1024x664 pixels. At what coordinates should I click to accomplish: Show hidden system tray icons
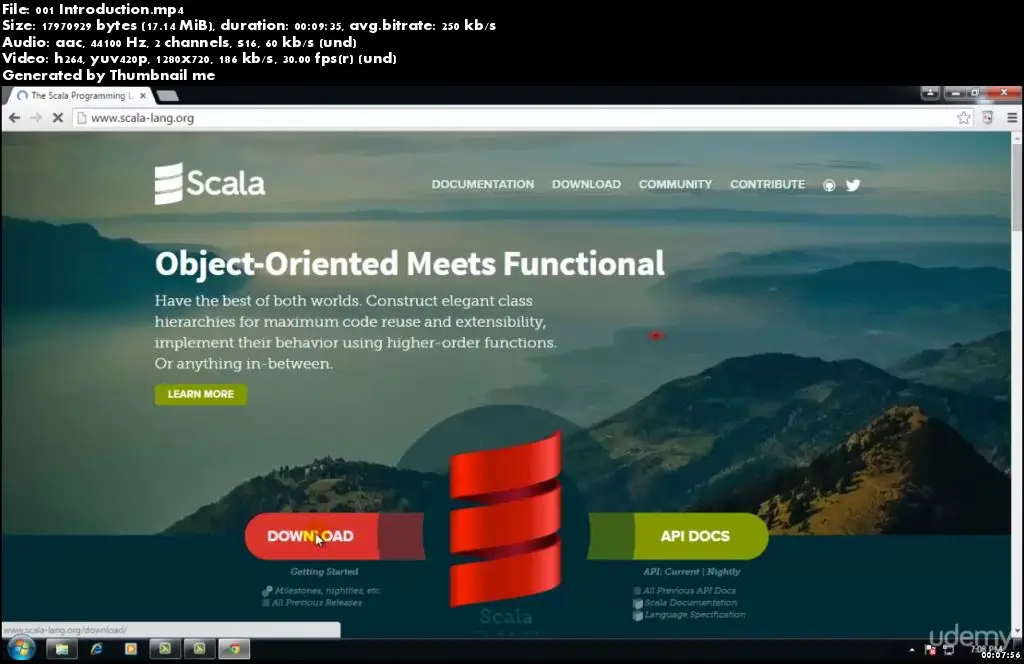912,650
